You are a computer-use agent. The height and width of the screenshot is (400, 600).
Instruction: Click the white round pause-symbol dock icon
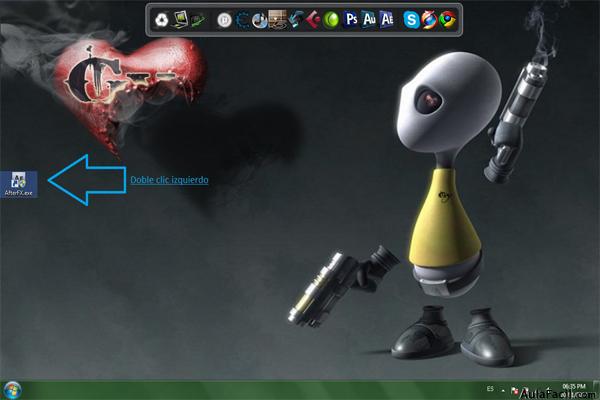tap(224, 20)
